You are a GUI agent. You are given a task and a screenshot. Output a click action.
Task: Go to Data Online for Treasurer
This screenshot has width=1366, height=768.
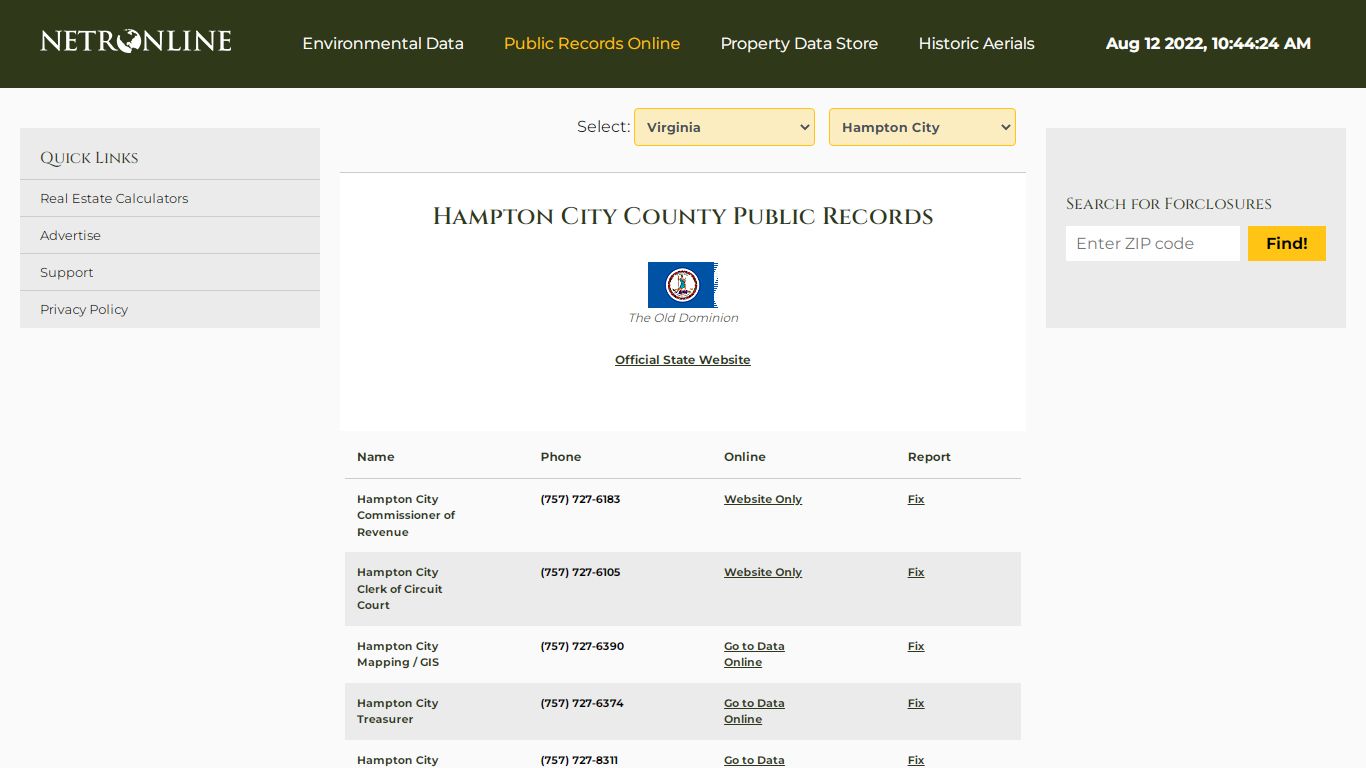pyautogui.click(x=754, y=711)
